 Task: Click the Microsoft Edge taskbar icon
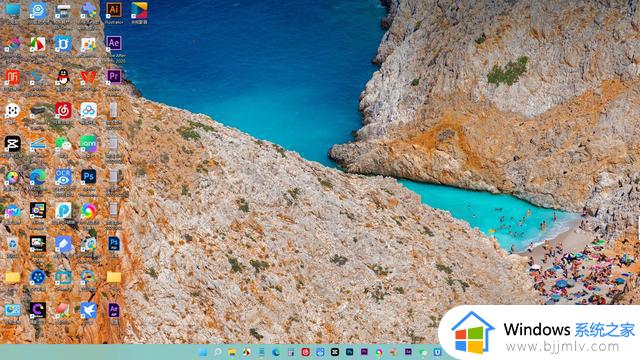pyautogui.click(x=276, y=352)
